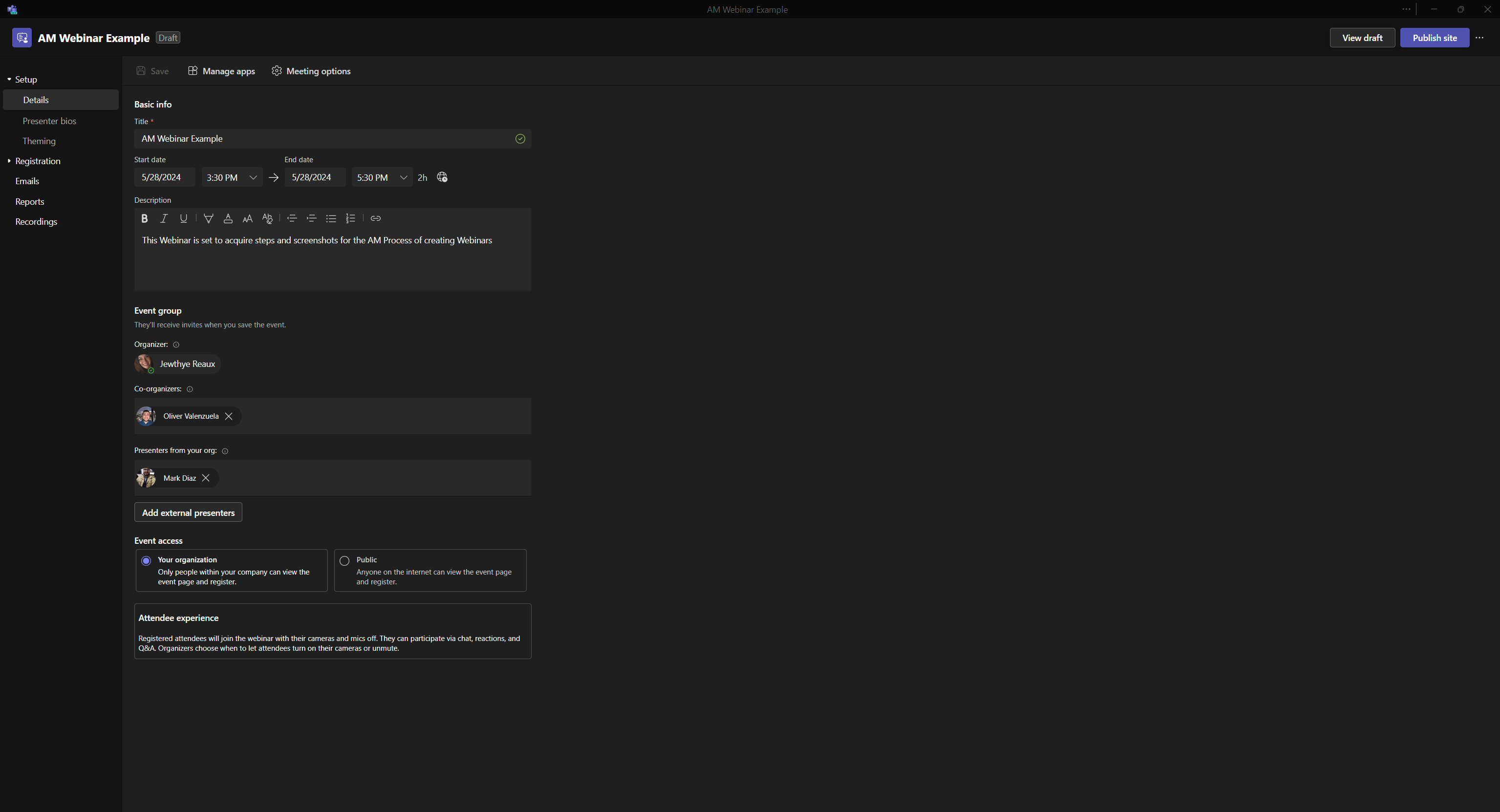Click the insert link icon
Screen dimensions: 1500x812
pos(376,218)
